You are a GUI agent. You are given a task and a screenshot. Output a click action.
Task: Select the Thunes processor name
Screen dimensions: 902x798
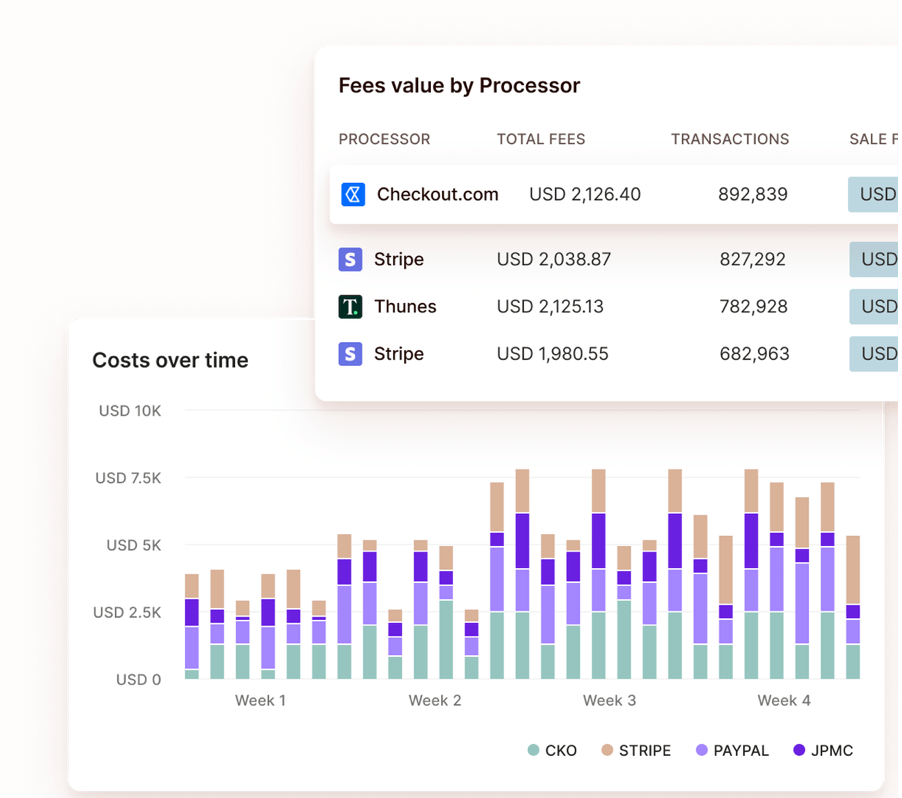point(406,307)
